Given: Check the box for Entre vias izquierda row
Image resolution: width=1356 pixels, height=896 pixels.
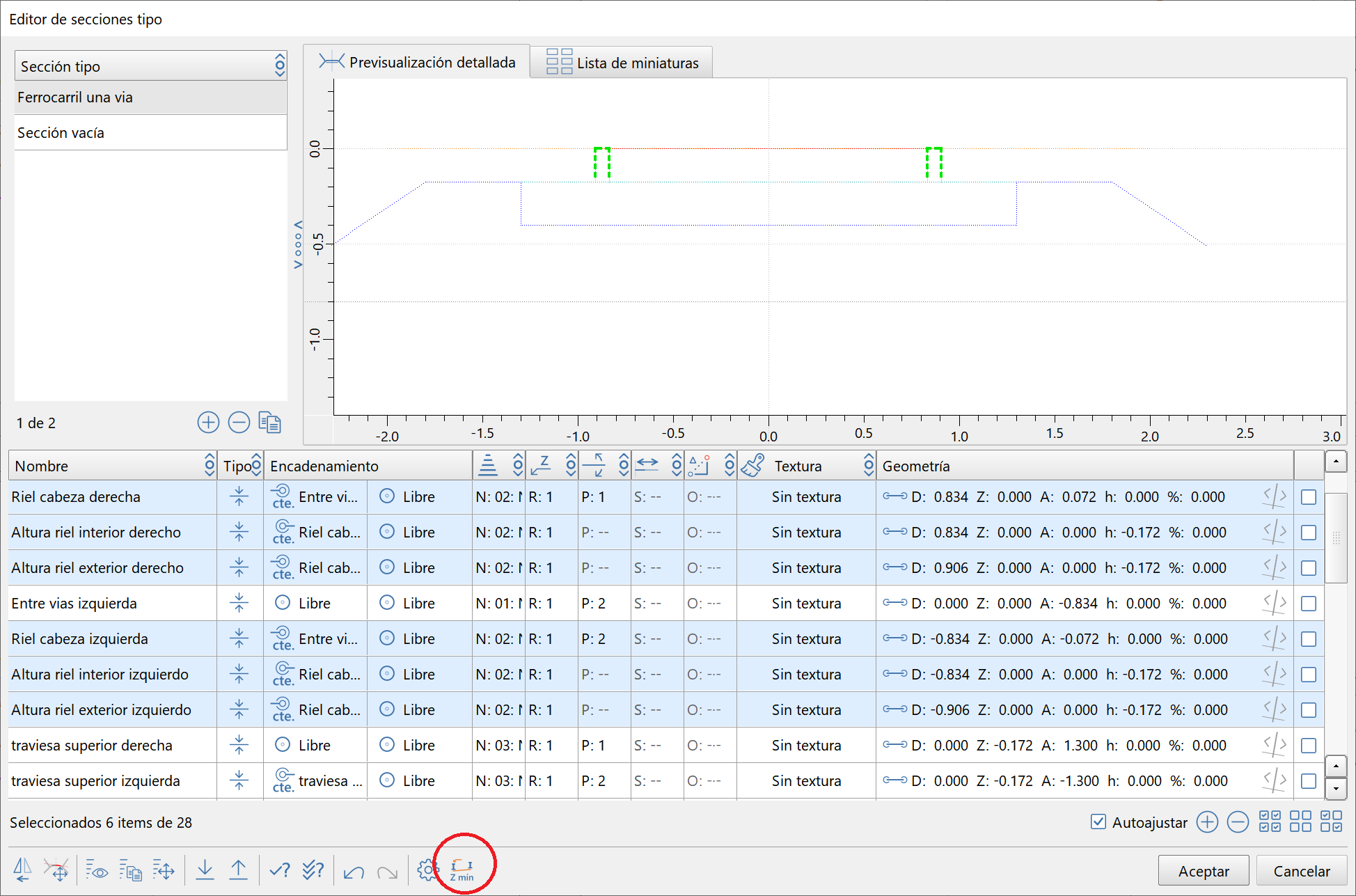Looking at the screenshot, I should click(1308, 604).
